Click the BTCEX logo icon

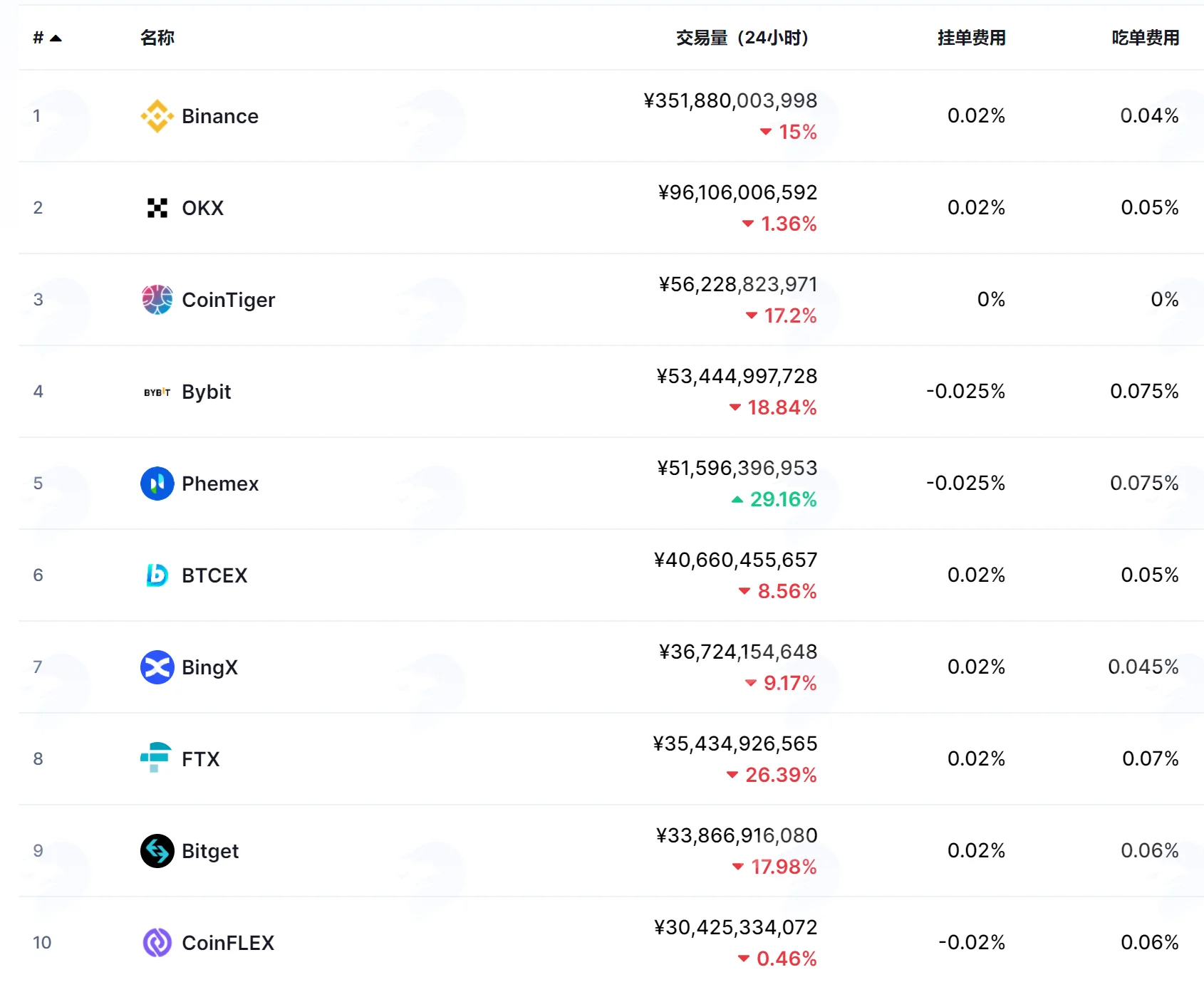pyautogui.click(x=157, y=575)
